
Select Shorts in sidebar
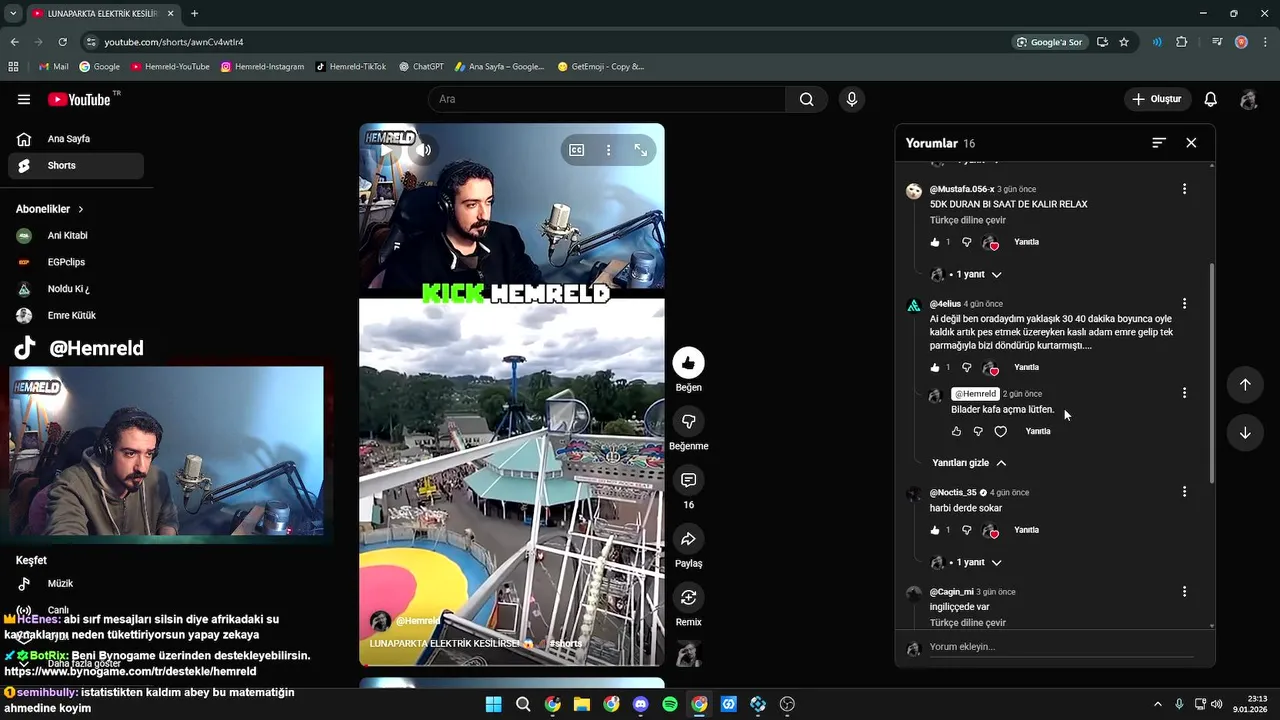(x=76, y=165)
